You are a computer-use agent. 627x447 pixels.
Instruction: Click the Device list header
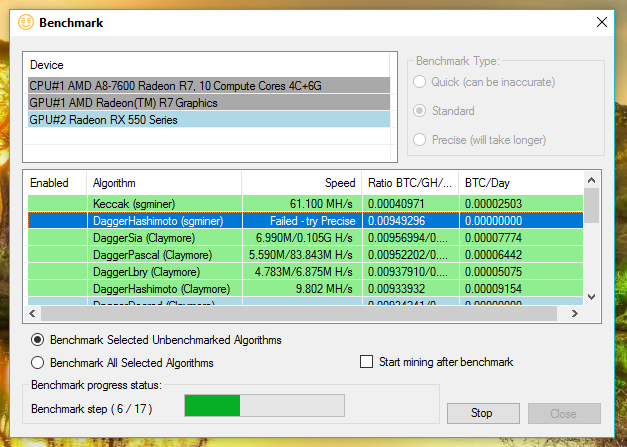tap(209, 65)
